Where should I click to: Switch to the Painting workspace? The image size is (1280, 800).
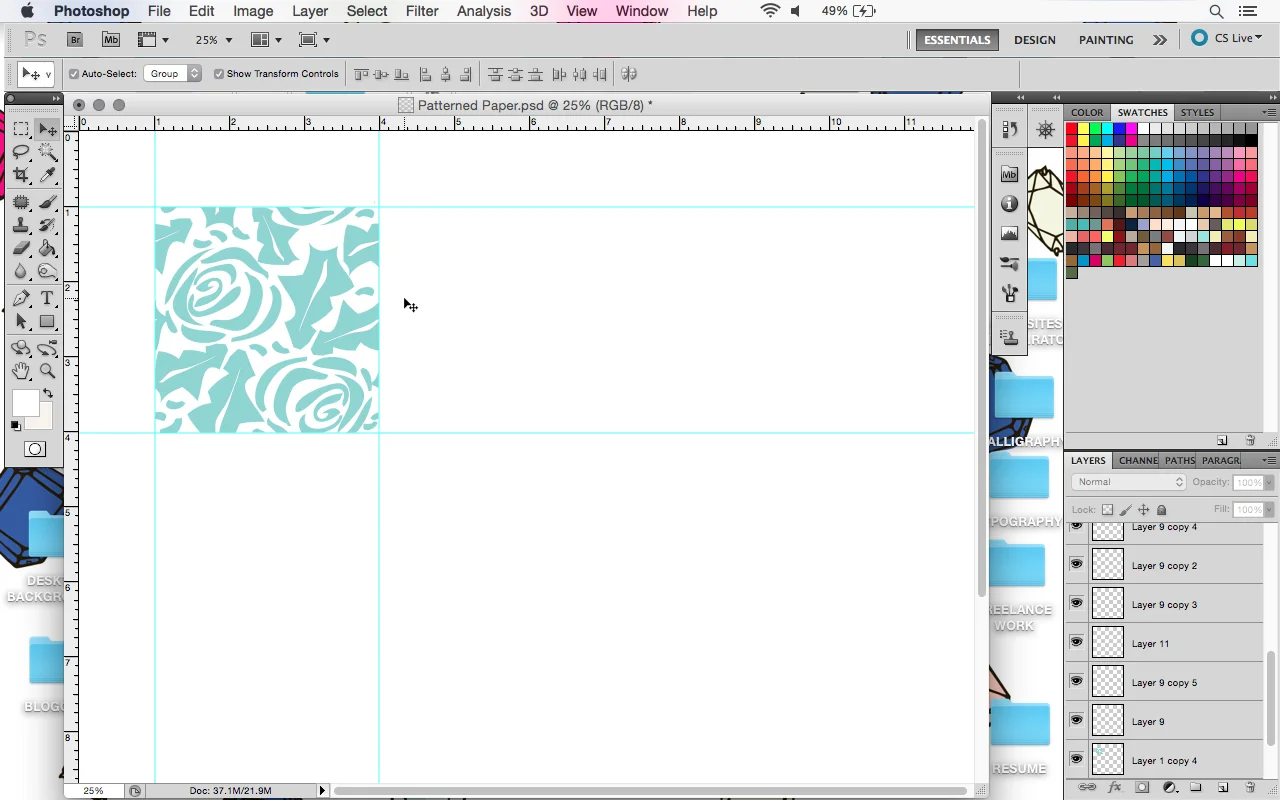pos(1106,40)
